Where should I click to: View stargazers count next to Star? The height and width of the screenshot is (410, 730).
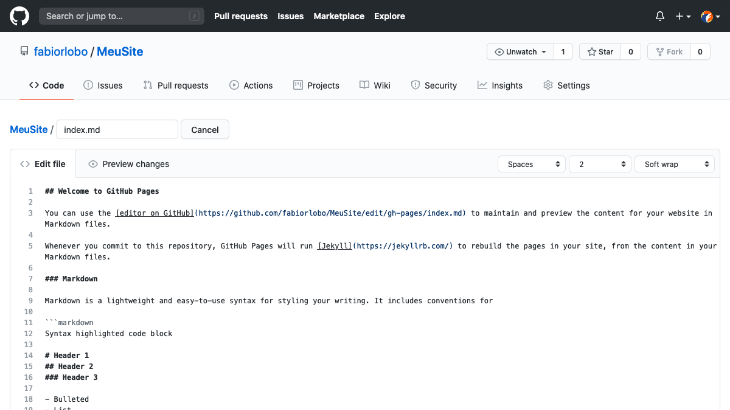click(x=631, y=52)
